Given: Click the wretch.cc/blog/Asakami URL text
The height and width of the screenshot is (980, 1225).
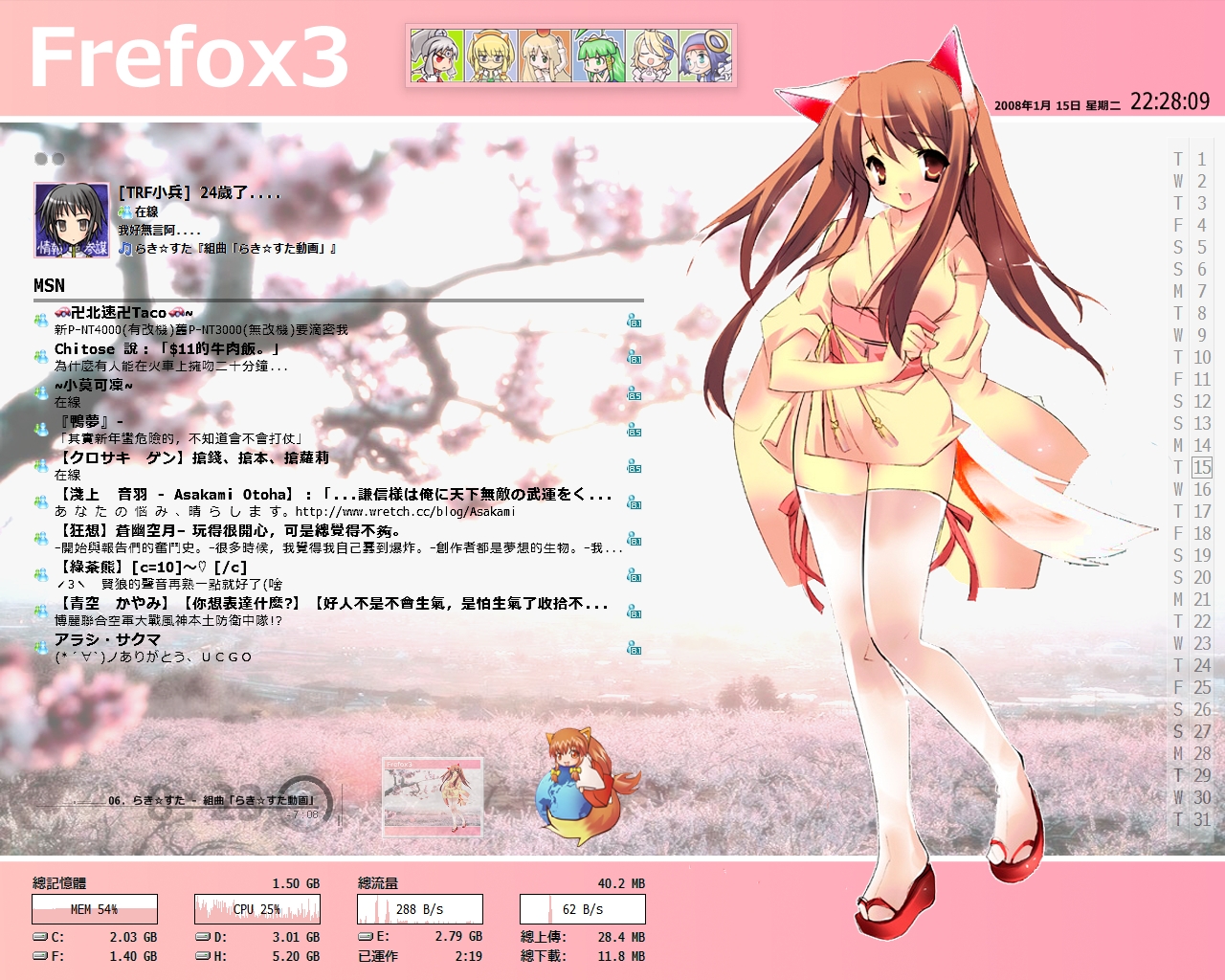Looking at the screenshot, I should (x=406, y=512).
